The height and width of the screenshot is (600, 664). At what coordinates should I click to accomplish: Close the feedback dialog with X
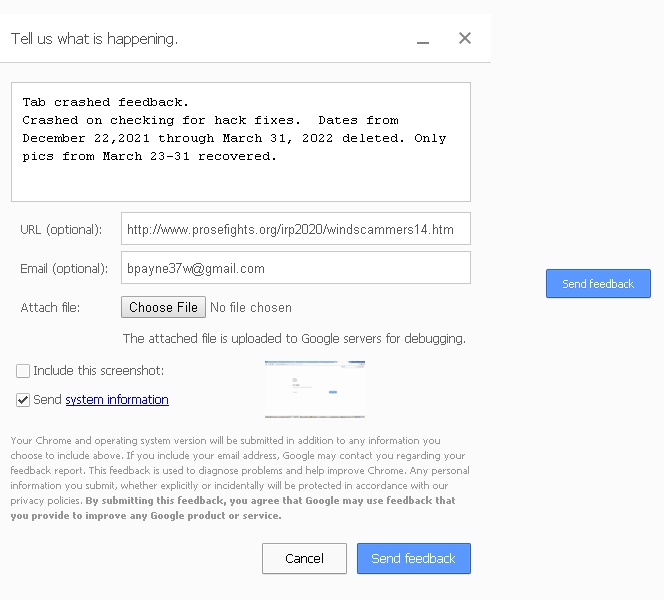[465, 38]
